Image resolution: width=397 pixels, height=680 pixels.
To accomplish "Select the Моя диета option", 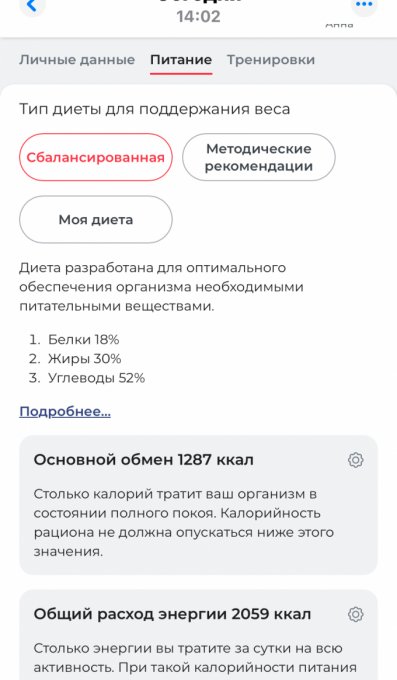I will [95, 219].
